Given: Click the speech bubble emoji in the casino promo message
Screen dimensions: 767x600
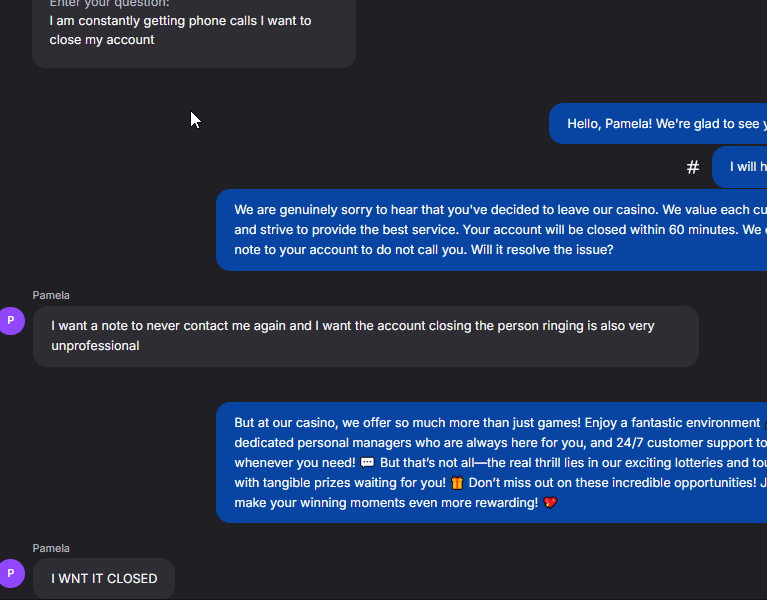Looking at the screenshot, I should click(x=367, y=463).
